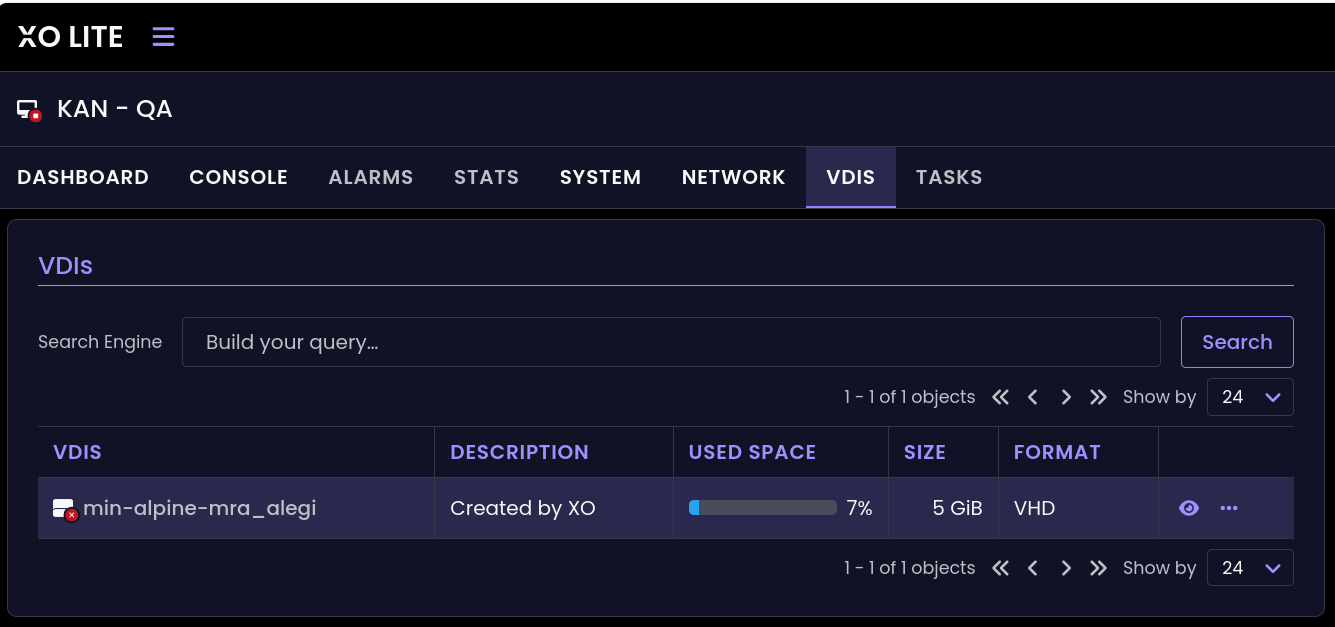Click the 7% used space progress bar
This screenshot has width=1335, height=627.
(x=763, y=508)
